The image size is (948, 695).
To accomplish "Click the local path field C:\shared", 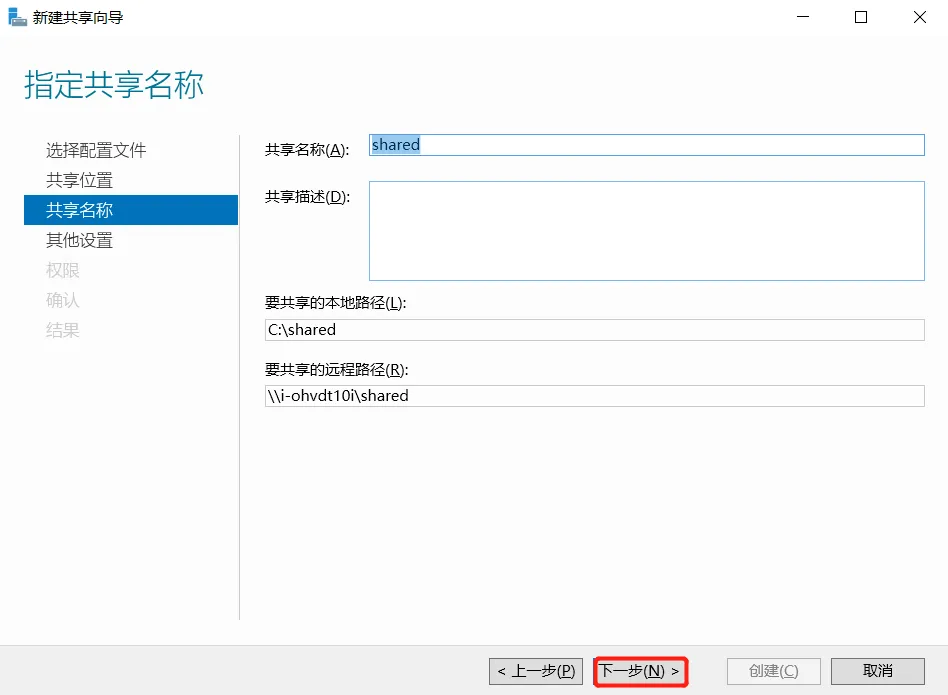I will tap(594, 330).
